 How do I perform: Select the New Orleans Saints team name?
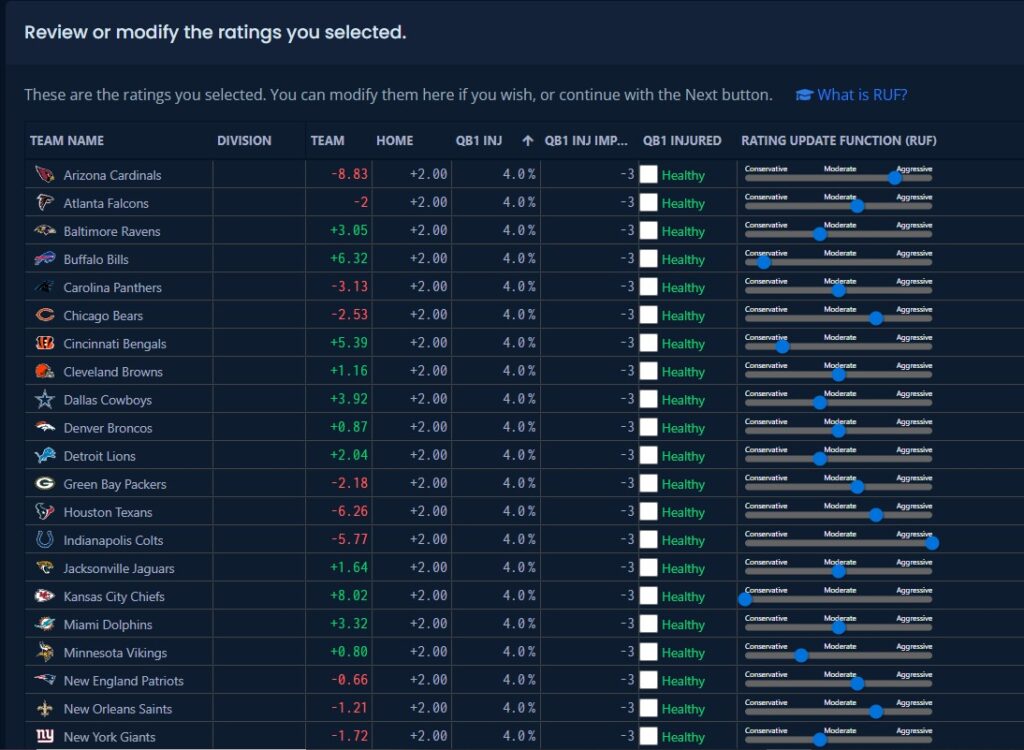click(118, 709)
